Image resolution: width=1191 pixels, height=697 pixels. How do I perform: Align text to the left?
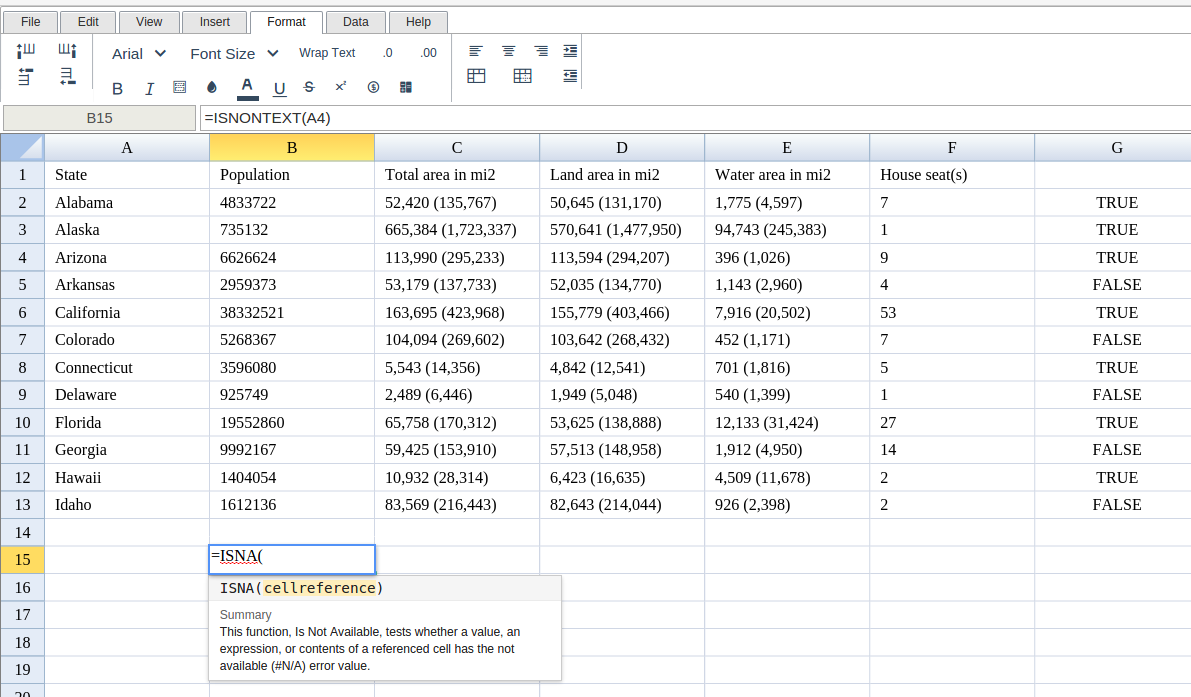476,51
